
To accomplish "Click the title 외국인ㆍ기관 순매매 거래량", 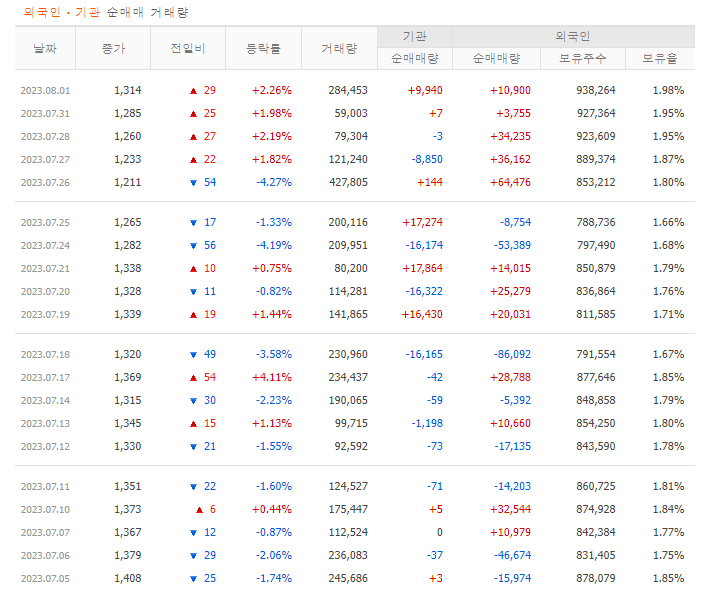I will (106, 12).
